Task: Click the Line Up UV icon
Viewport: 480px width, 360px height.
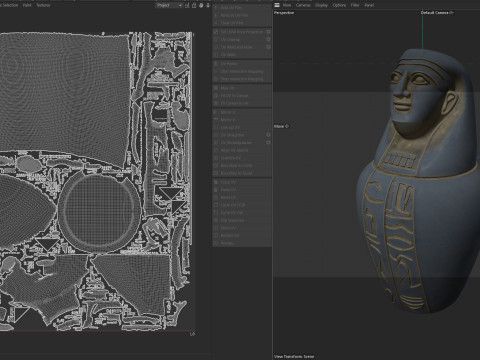Action: tap(216, 127)
